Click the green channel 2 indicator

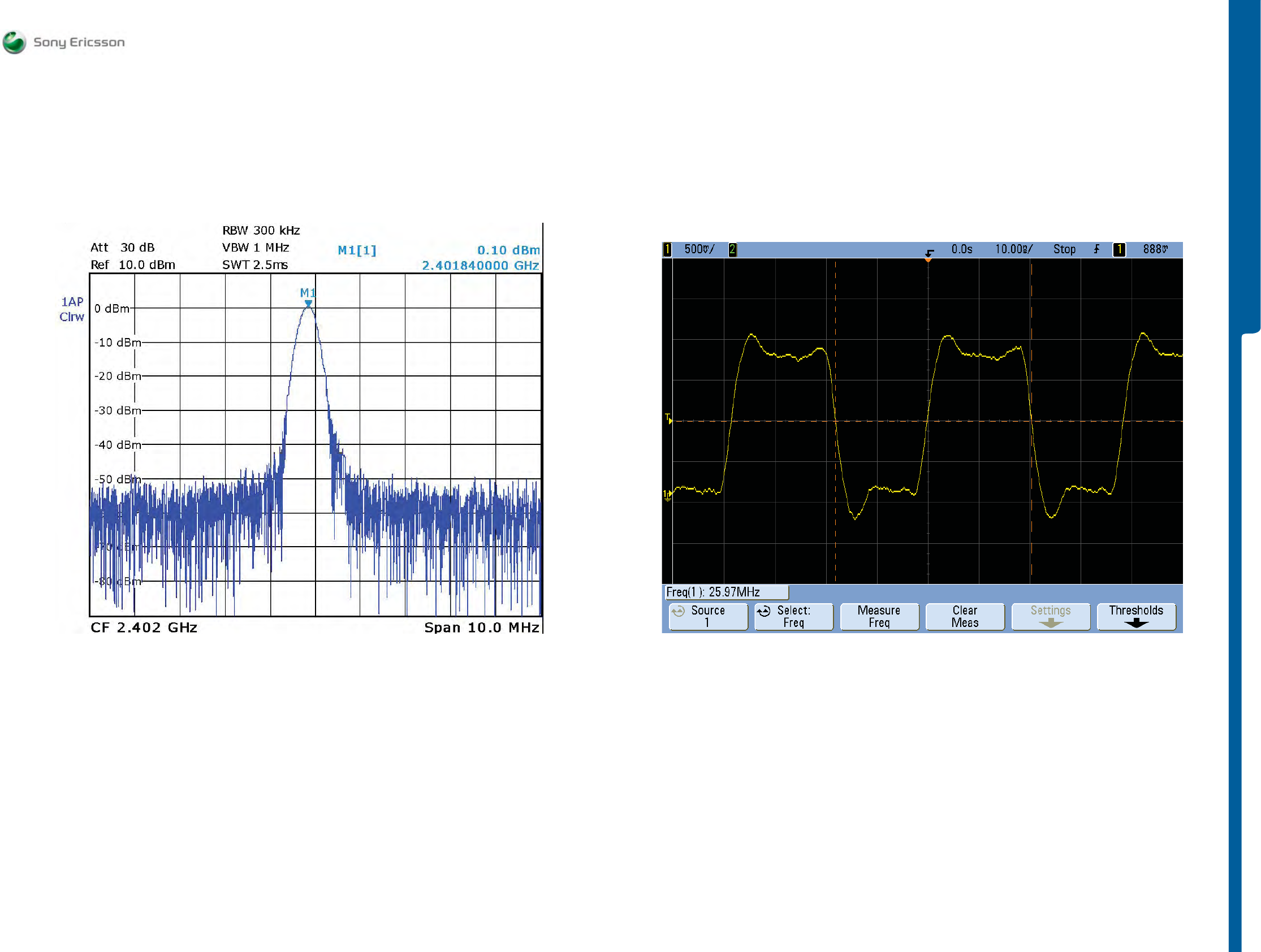732,249
